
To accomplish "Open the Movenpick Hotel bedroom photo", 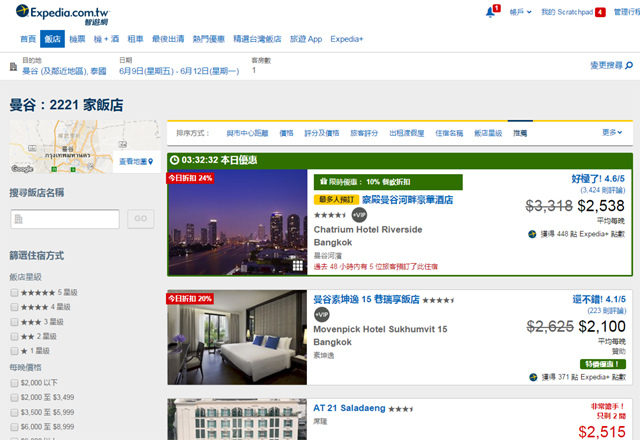I will click(x=237, y=337).
